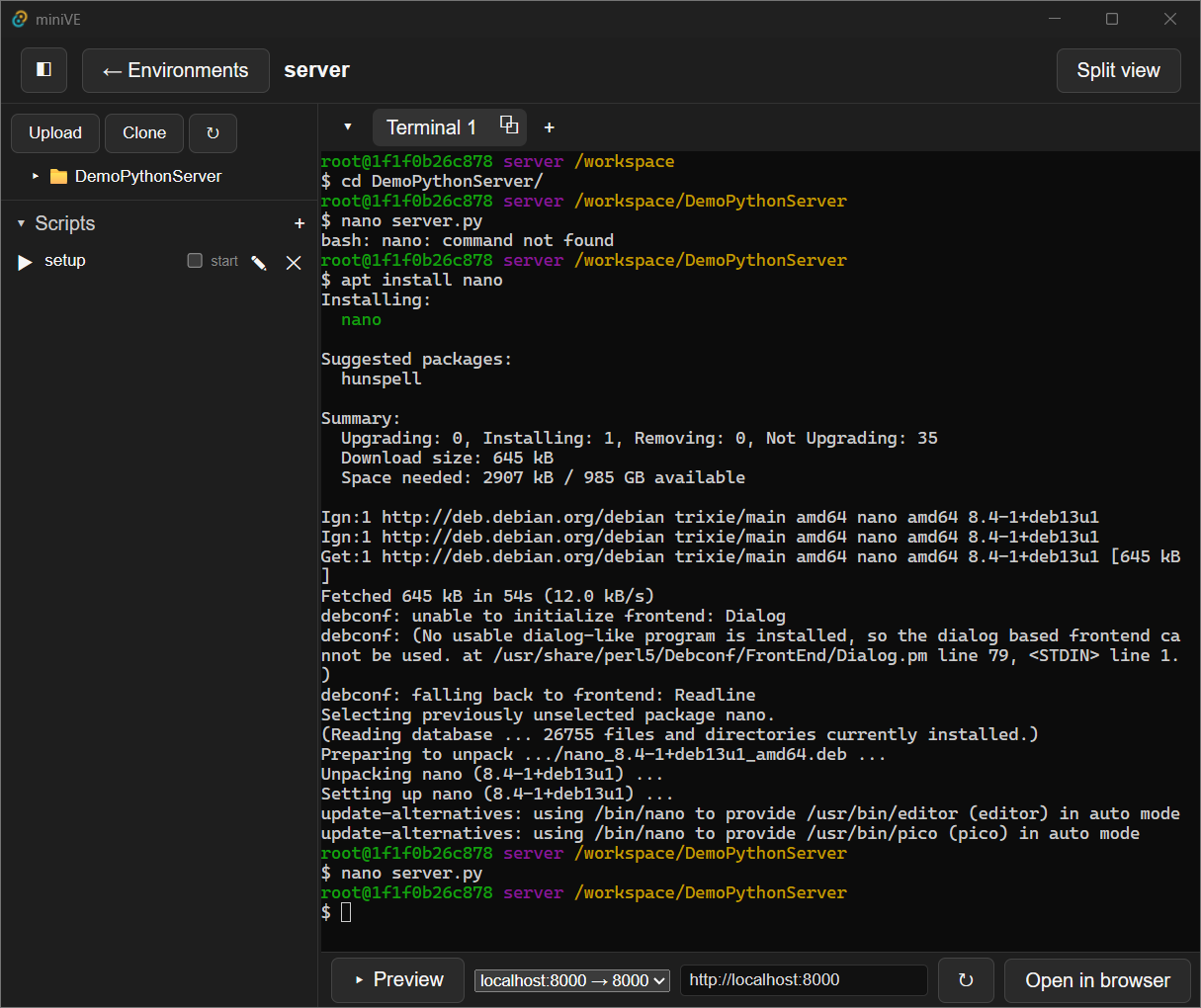
Task: Click 'bash: nano: command not found' line
Action: [468, 240]
